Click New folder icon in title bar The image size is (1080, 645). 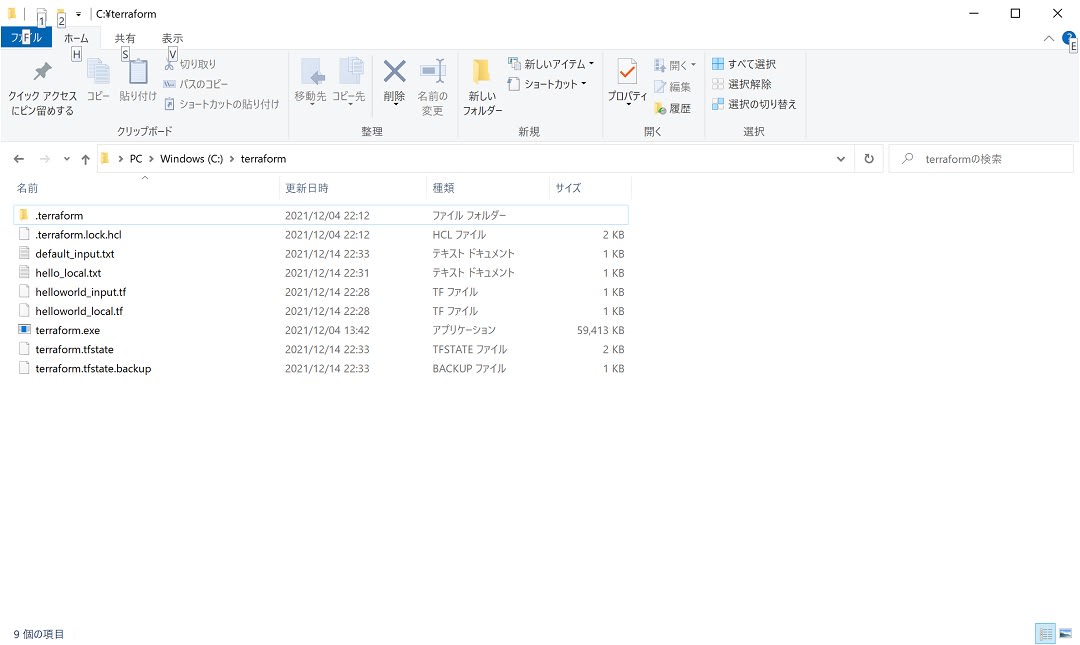click(61, 14)
